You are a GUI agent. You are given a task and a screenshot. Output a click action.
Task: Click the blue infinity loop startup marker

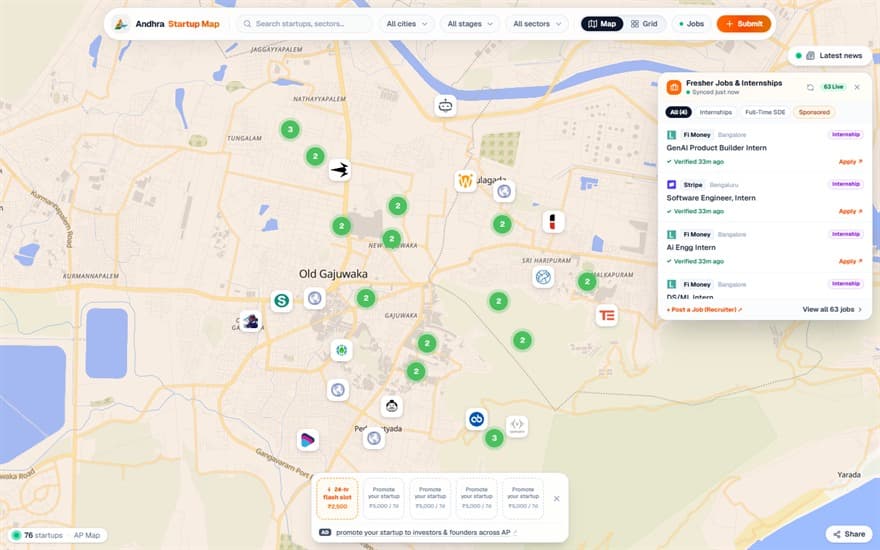[476, 419]
